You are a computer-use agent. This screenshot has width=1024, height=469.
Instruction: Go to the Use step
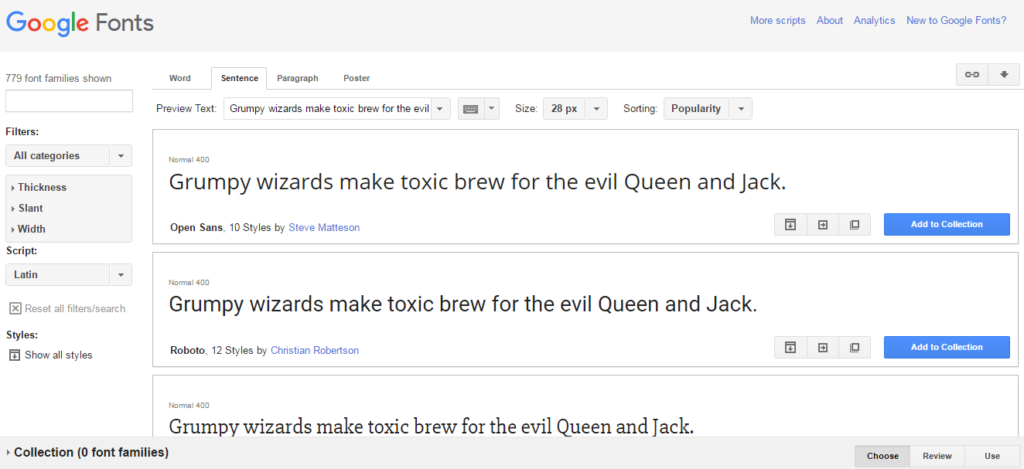click(x=992, y=456)
